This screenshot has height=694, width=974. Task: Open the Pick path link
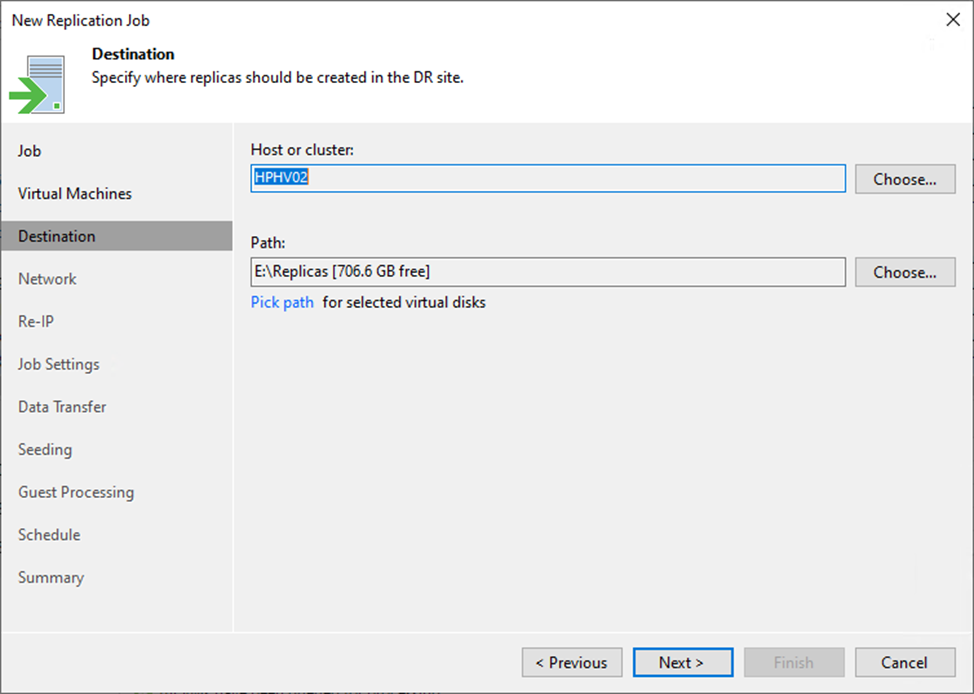(282, 302)
